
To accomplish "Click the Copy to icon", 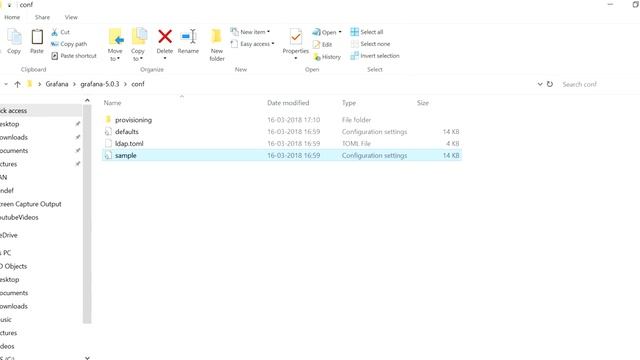I will pyautogui.click(x=139, y=37).
